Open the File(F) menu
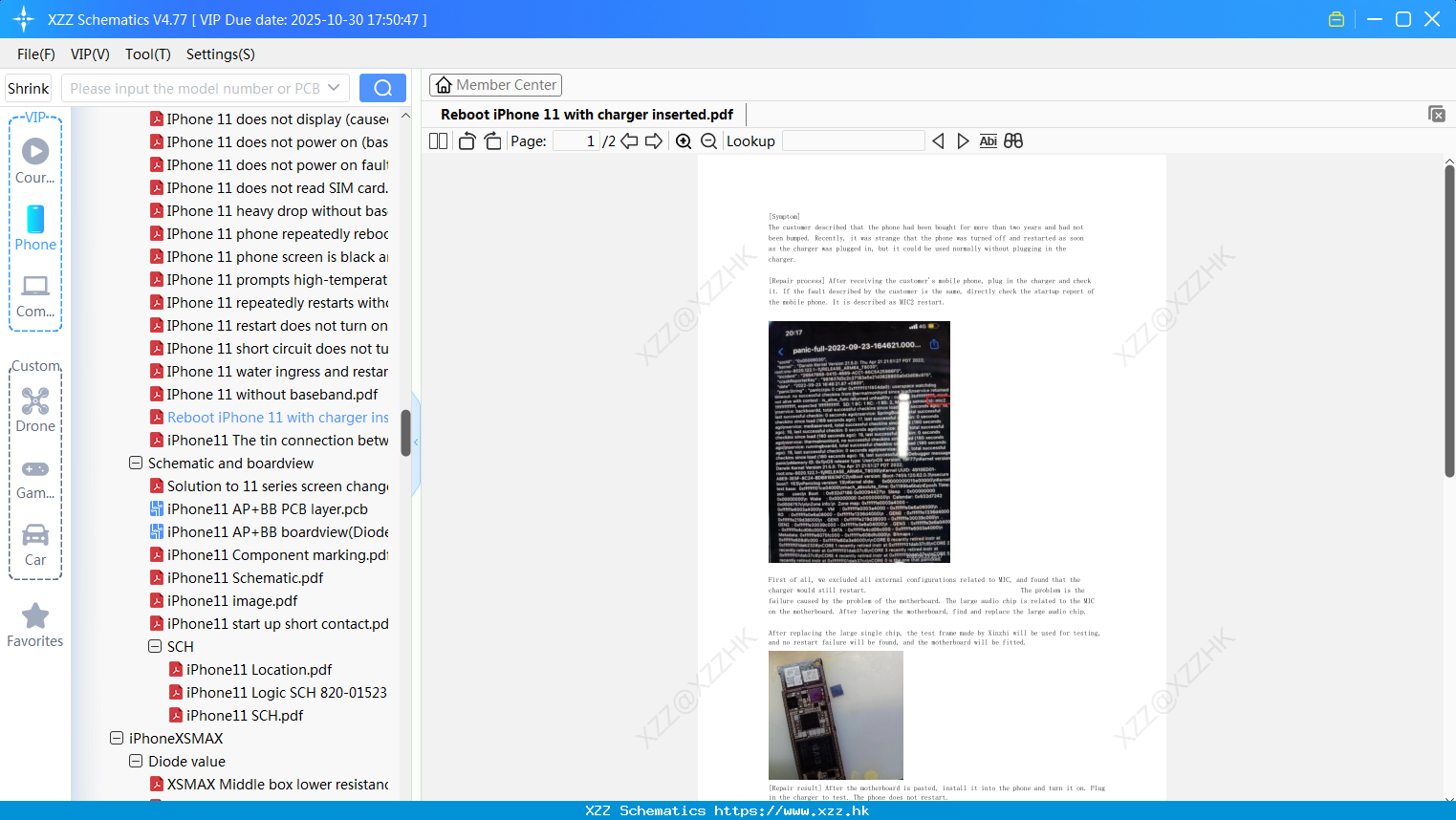Screen dimensions: 1456x820 (36, 54)
